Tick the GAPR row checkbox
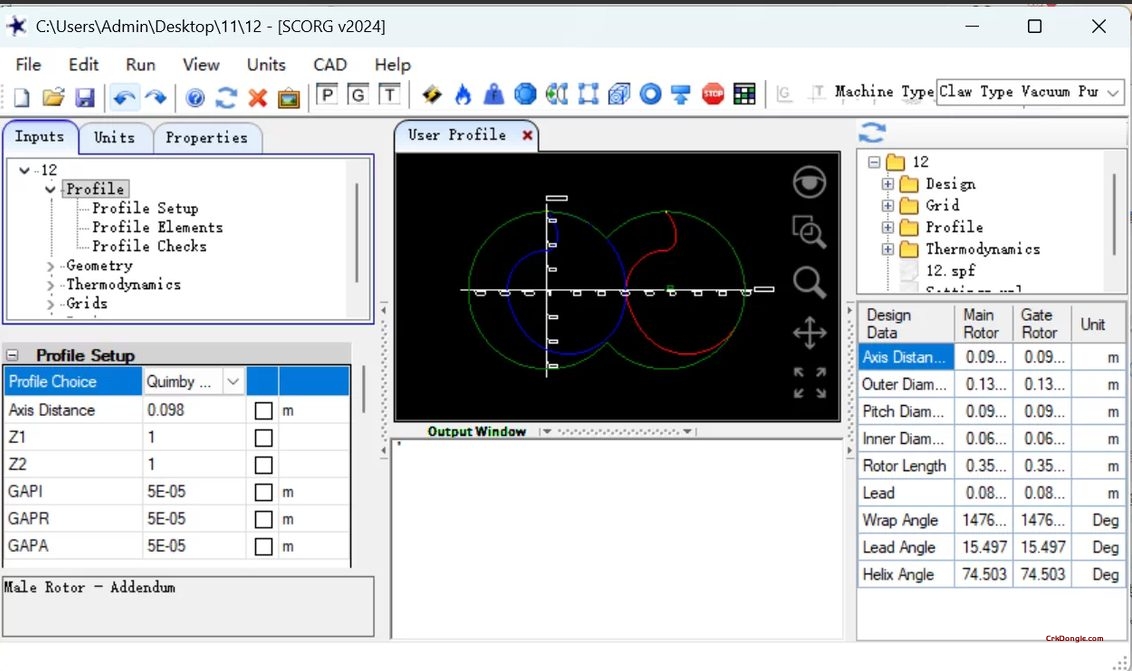 264,520
